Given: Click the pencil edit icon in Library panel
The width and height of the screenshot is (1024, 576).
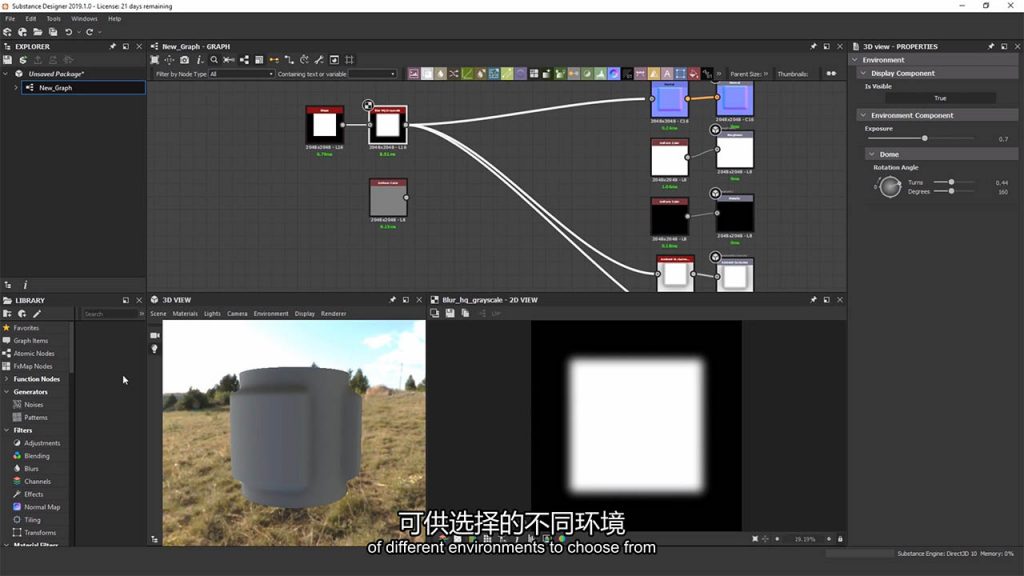Looking at the screenshot, I should click(x=37, y=314).
